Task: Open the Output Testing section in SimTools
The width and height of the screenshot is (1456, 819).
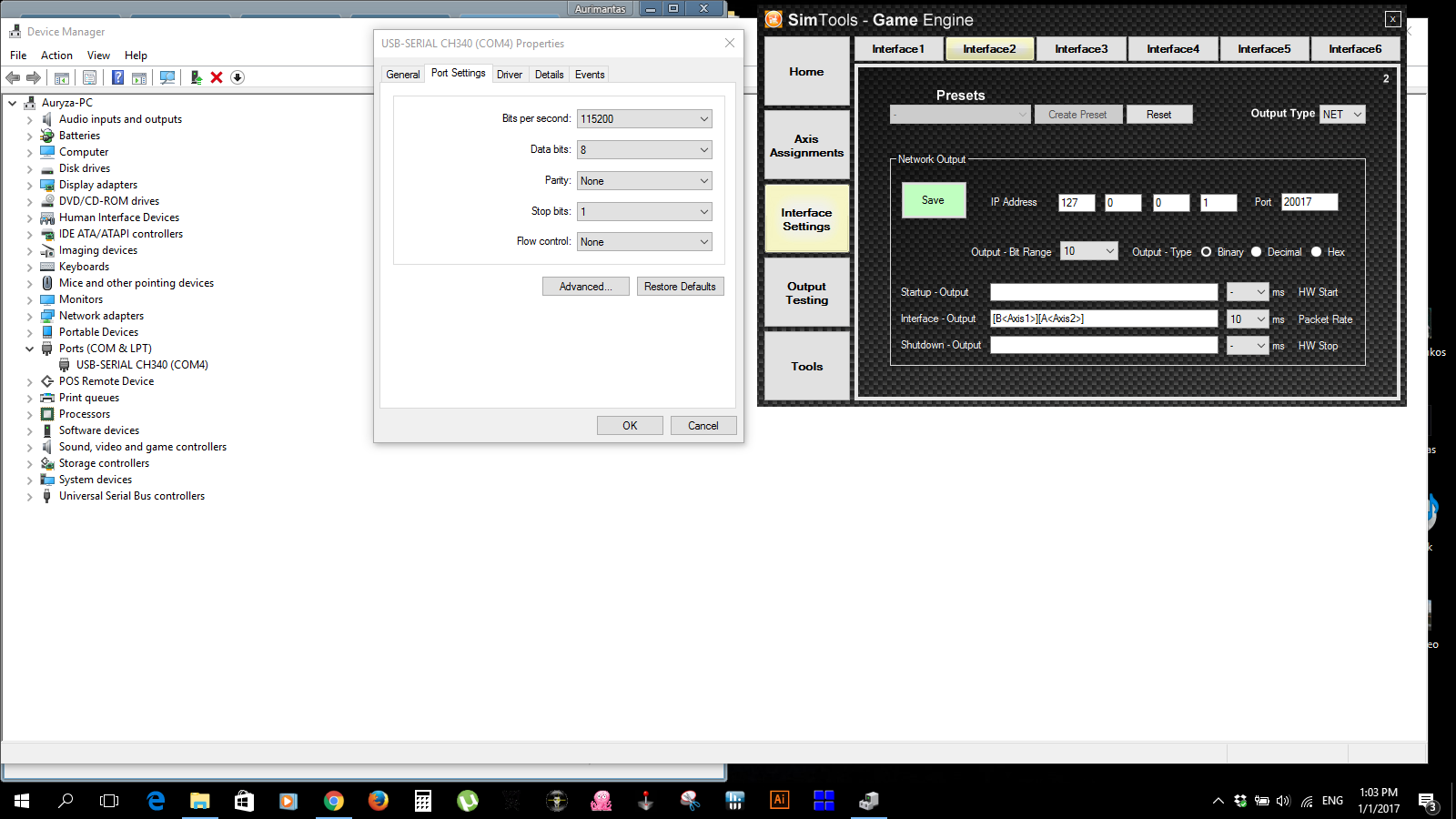Action: 807,293
